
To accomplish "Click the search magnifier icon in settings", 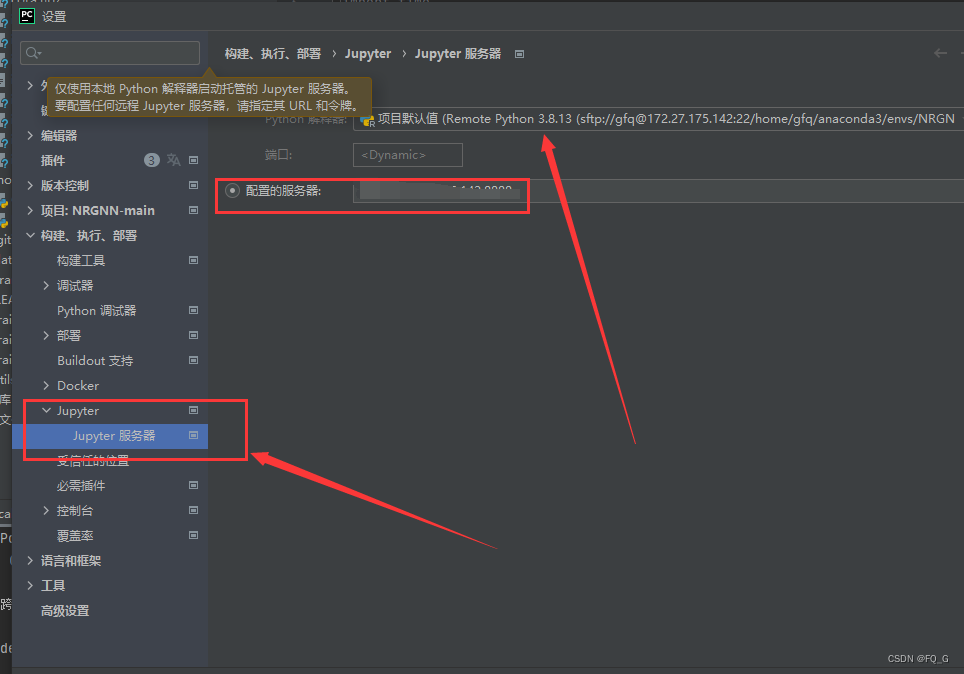I will coord(33,53).
